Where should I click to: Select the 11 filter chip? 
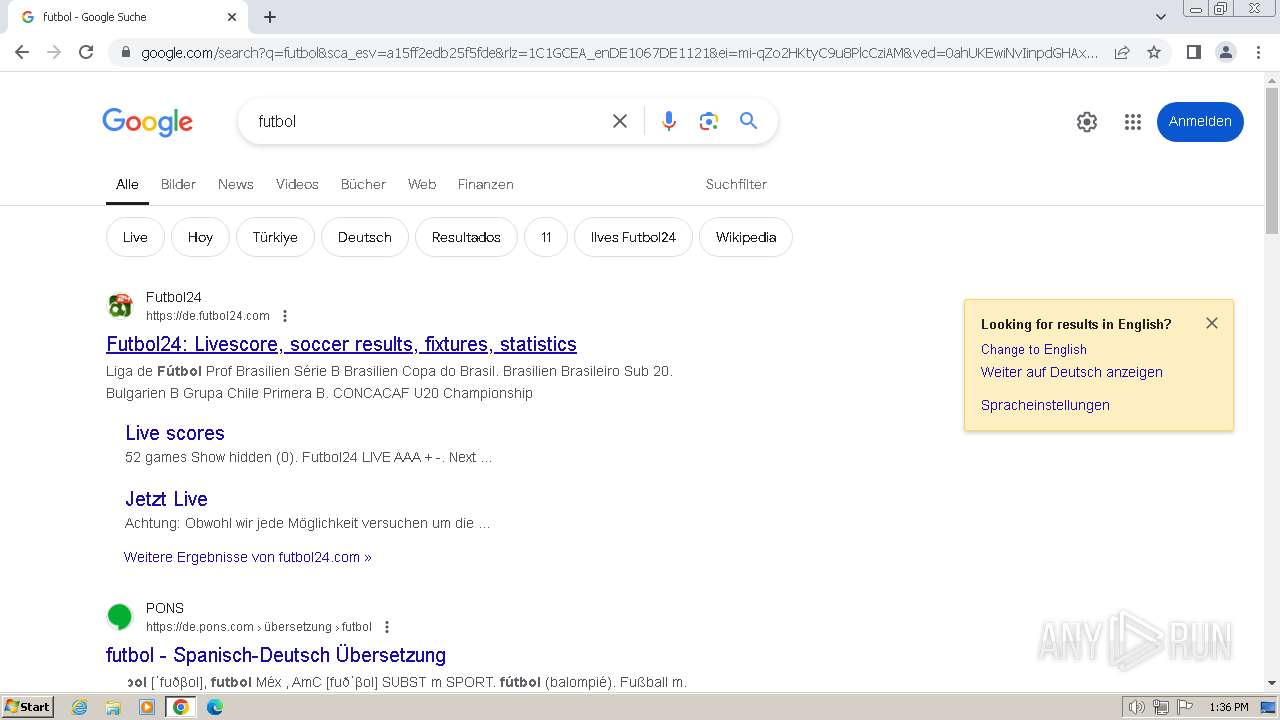pos(546,237)
